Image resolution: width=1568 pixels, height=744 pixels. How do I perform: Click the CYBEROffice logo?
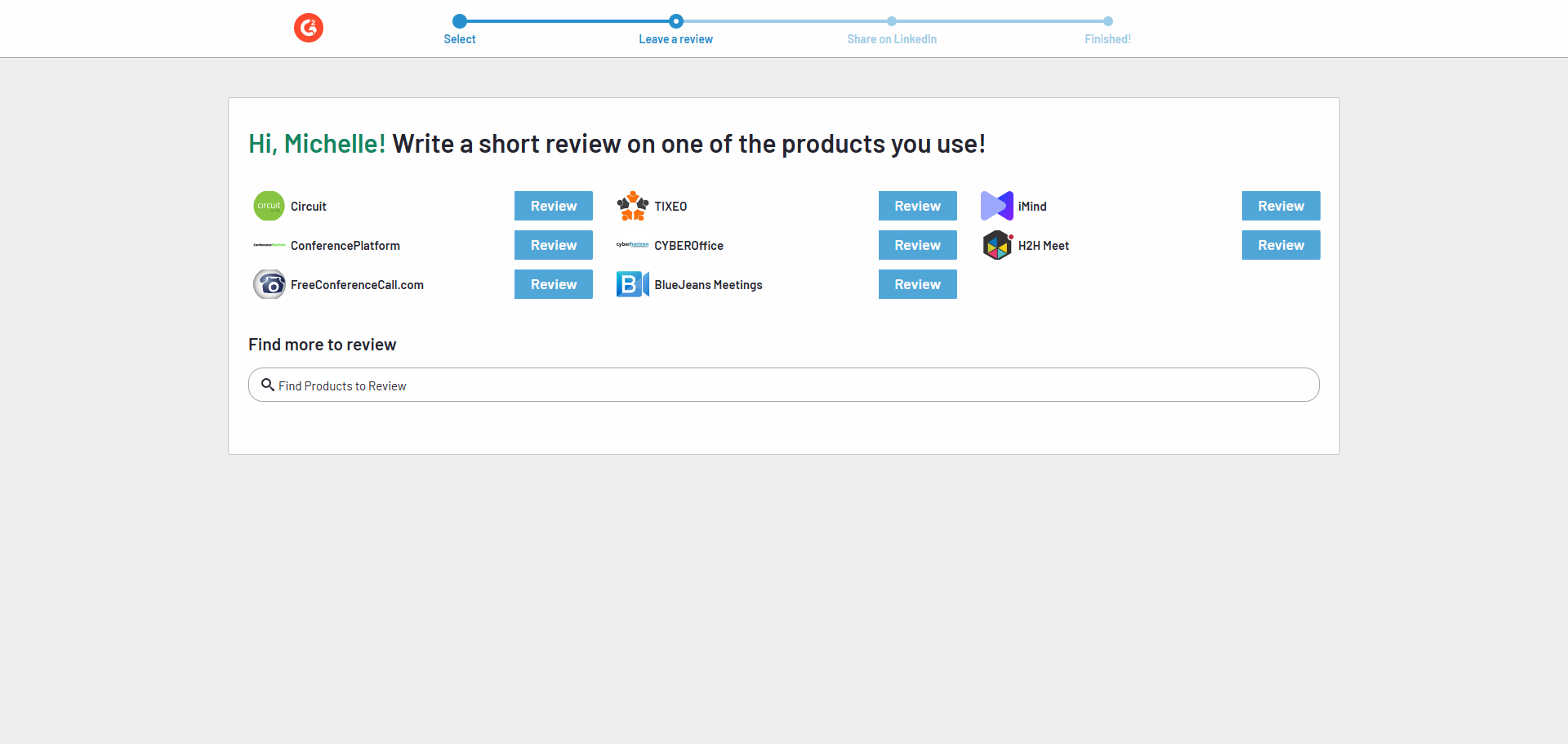click(x=632, y=245)
